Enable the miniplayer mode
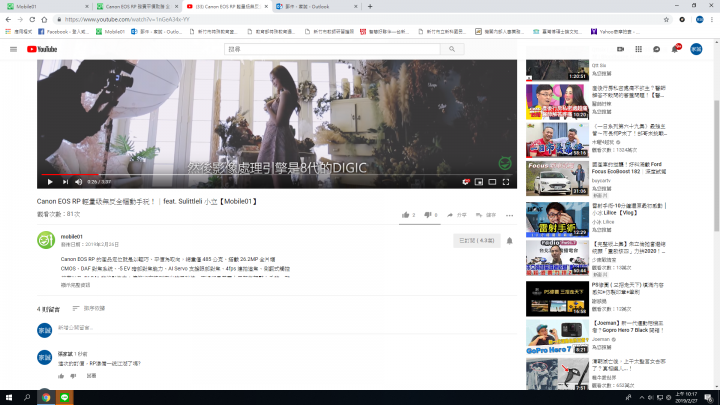 [x=478, y=182]
